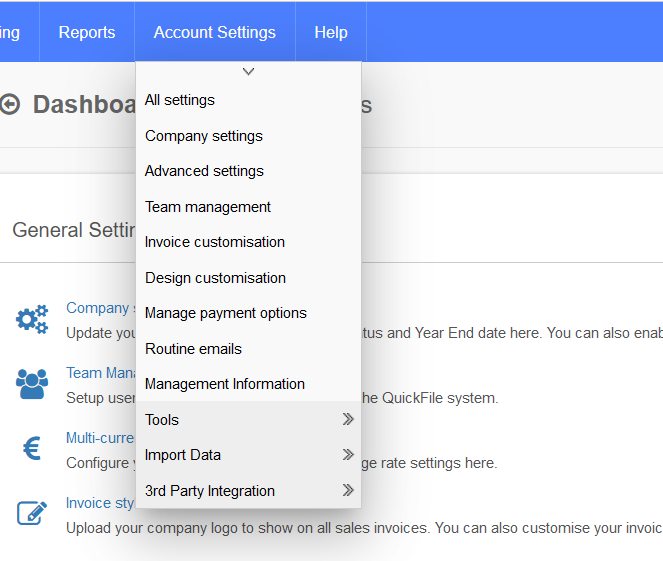
Task: Open the Invoice styling link
Action: click(101, 503)
